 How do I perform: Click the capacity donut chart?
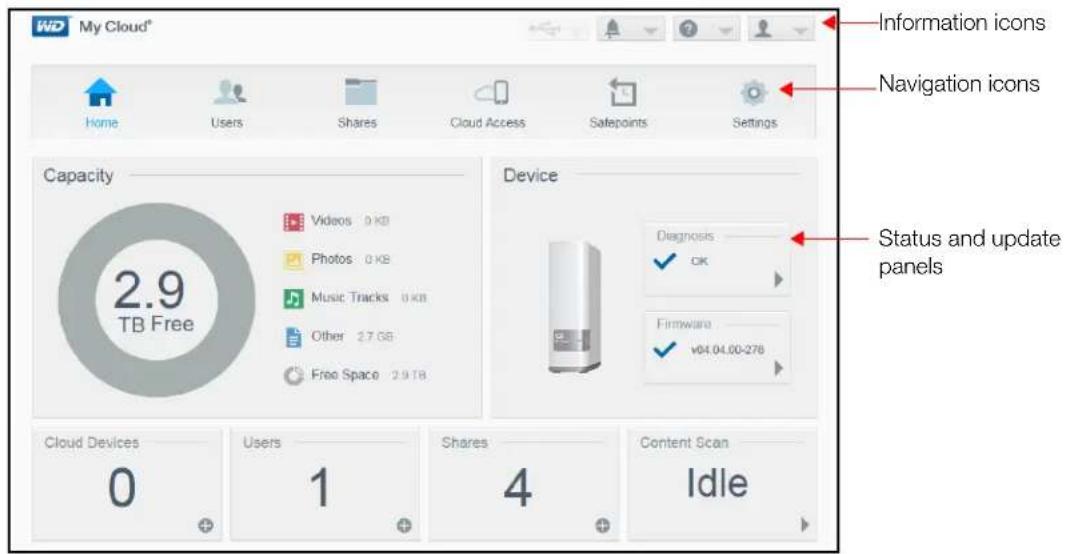(x=157, y=299)
